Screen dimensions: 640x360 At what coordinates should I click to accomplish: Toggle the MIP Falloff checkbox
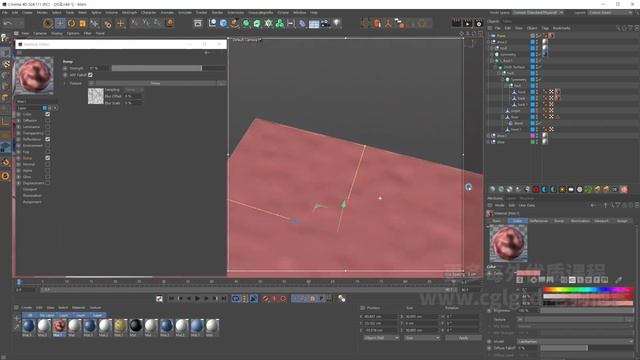click(x=90, y=75)
